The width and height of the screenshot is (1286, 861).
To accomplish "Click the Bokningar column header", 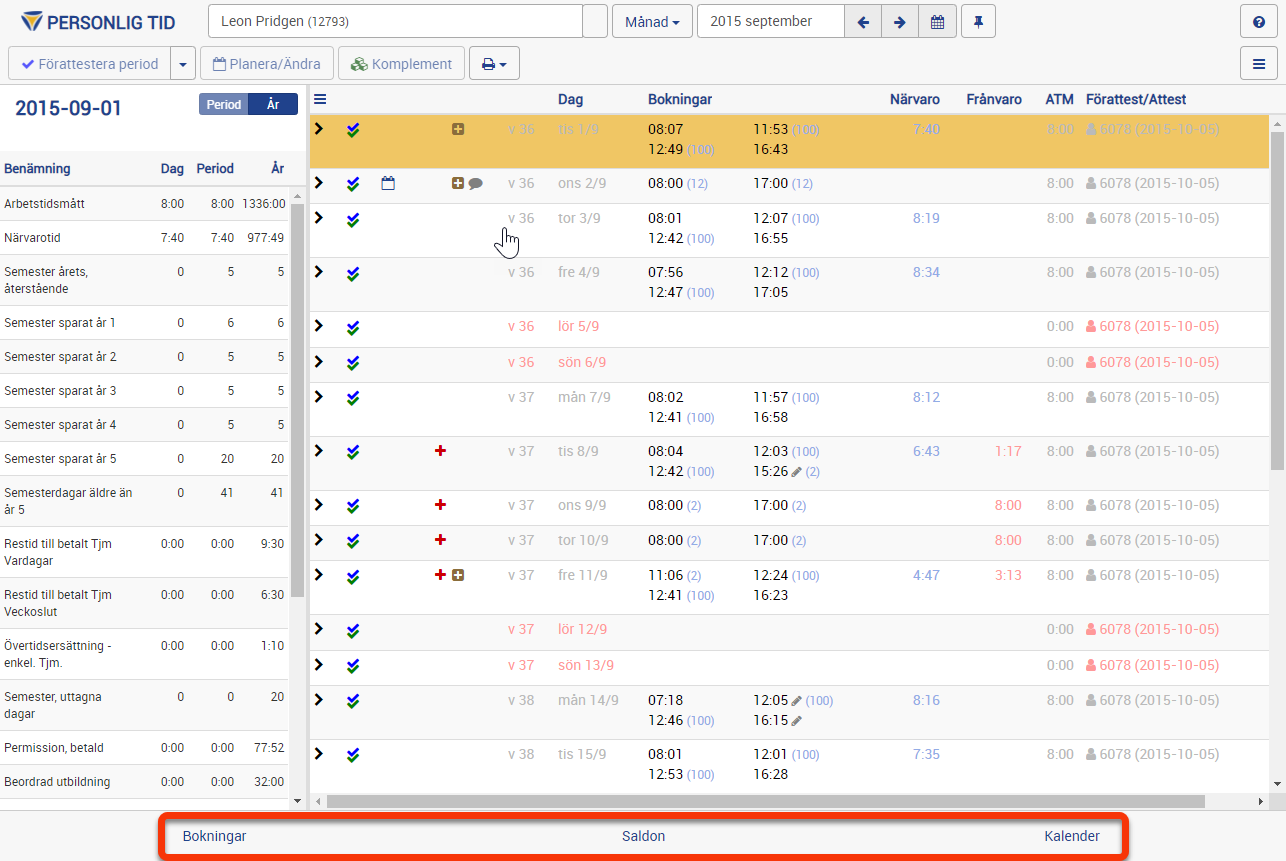I will tap(680, 99).
